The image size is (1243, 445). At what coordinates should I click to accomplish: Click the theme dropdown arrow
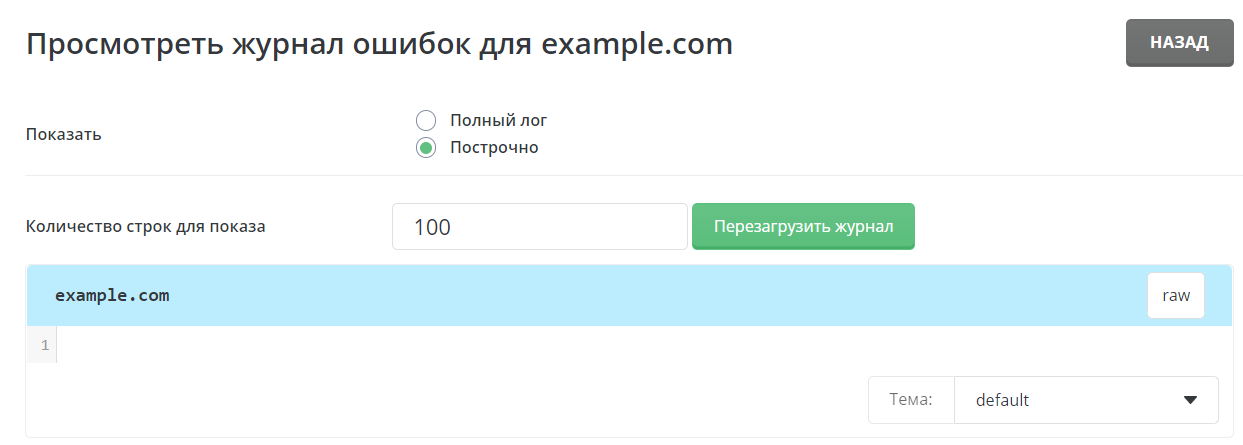coord(1190,400)
